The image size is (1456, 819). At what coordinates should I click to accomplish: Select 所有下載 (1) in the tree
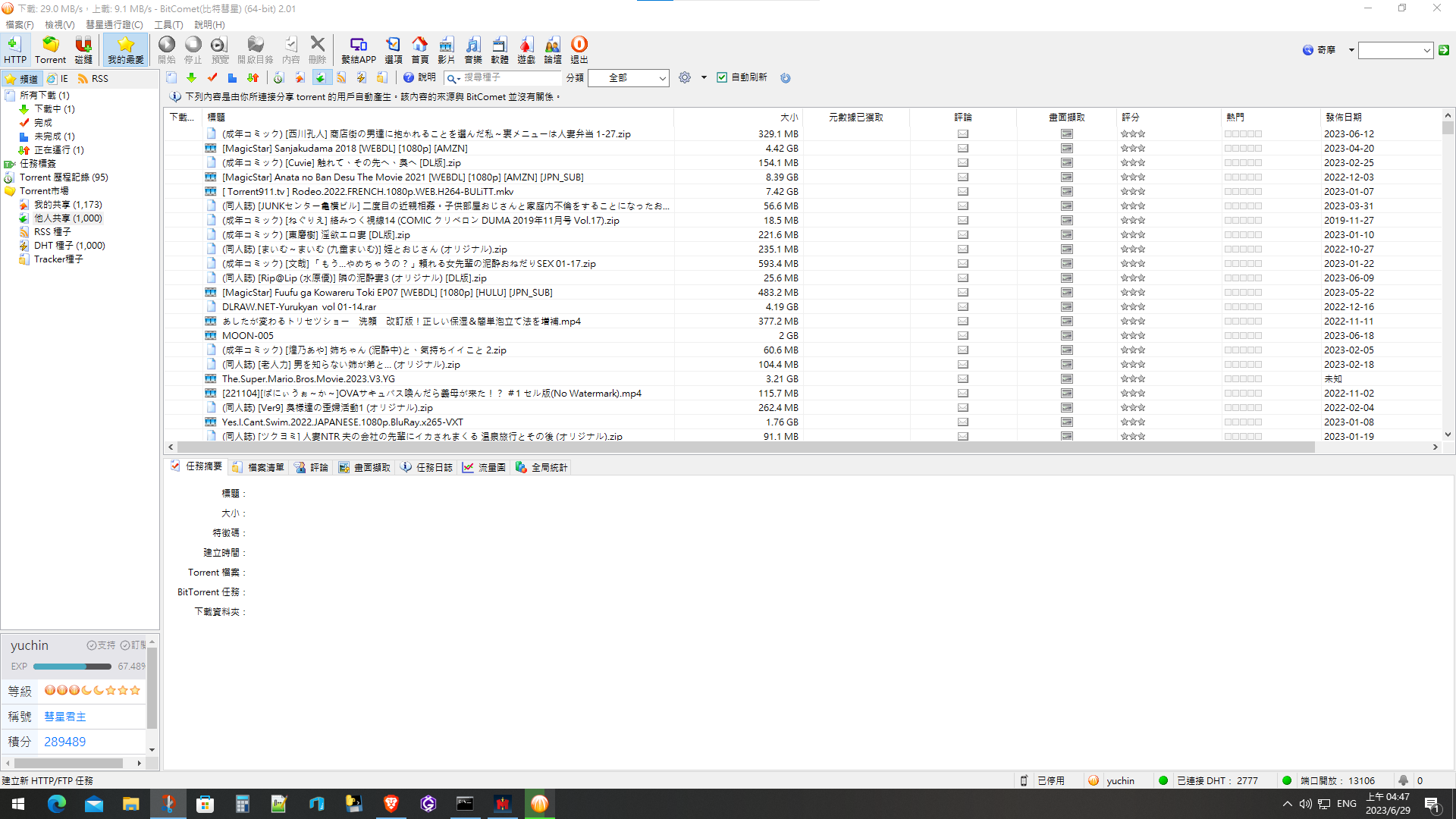(x=45, y=96)
